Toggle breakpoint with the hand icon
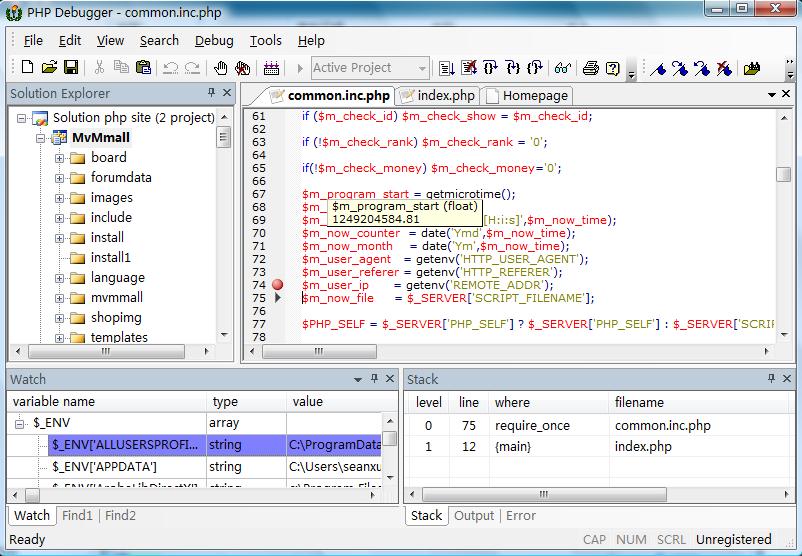Screen dimensions: 802x556 point(220,68)
